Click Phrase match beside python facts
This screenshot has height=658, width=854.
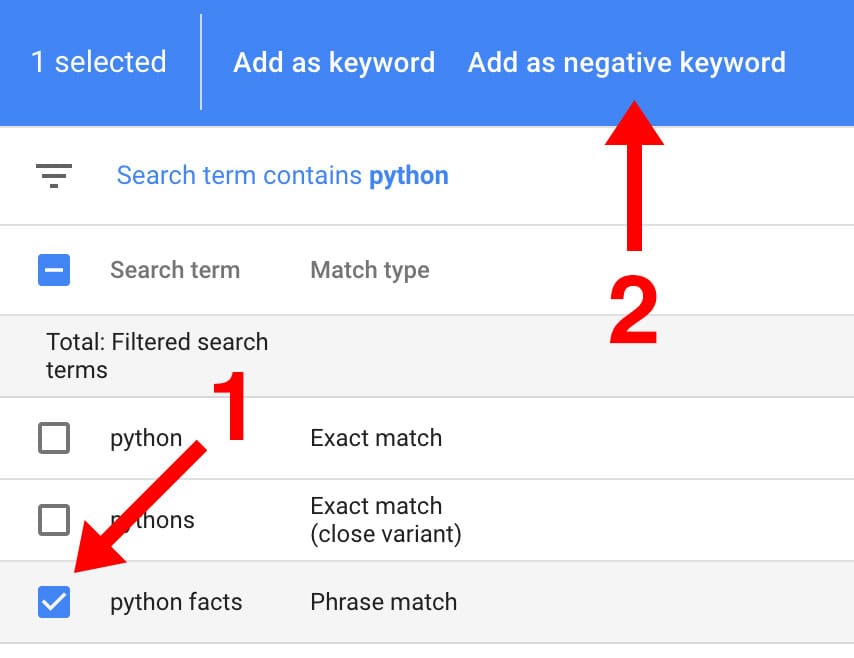[x=383, y=602]
